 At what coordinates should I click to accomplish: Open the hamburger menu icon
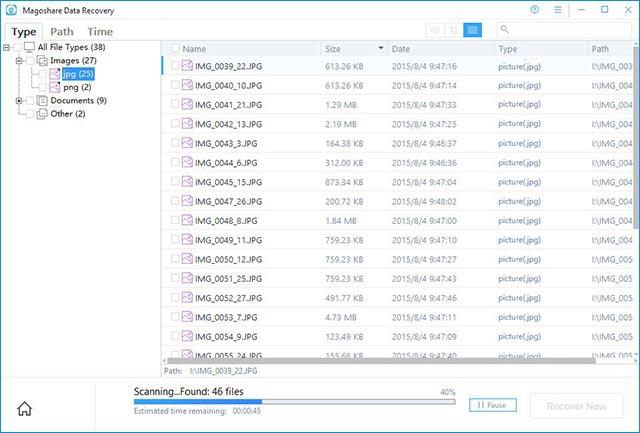click(x=558, y=10)
